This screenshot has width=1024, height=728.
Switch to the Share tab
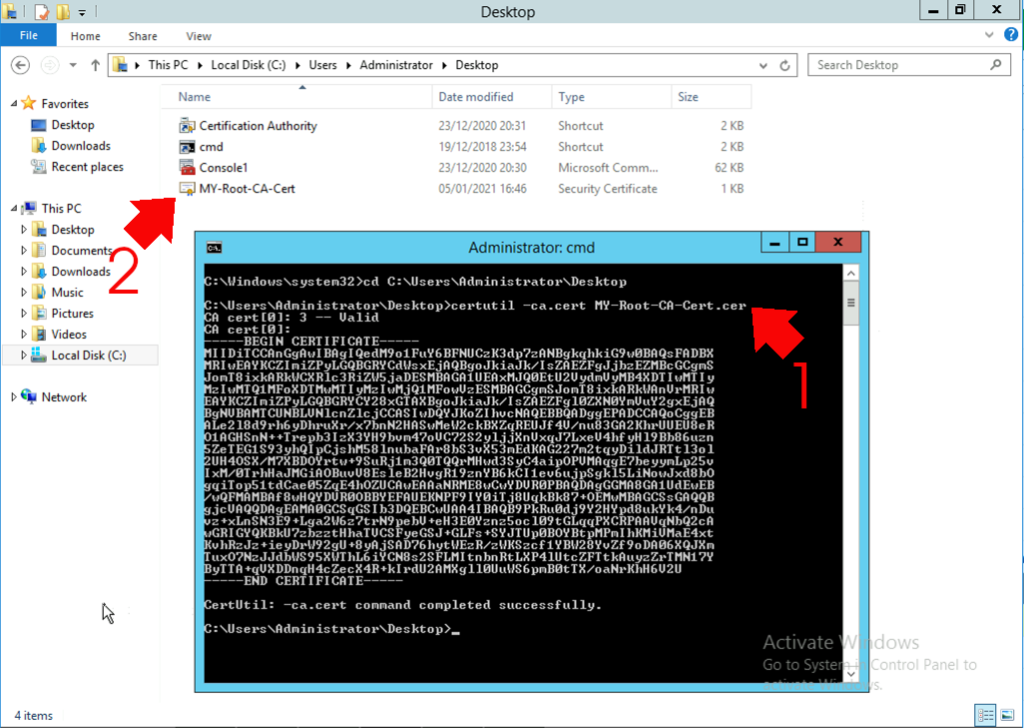(x=141, y=35)
